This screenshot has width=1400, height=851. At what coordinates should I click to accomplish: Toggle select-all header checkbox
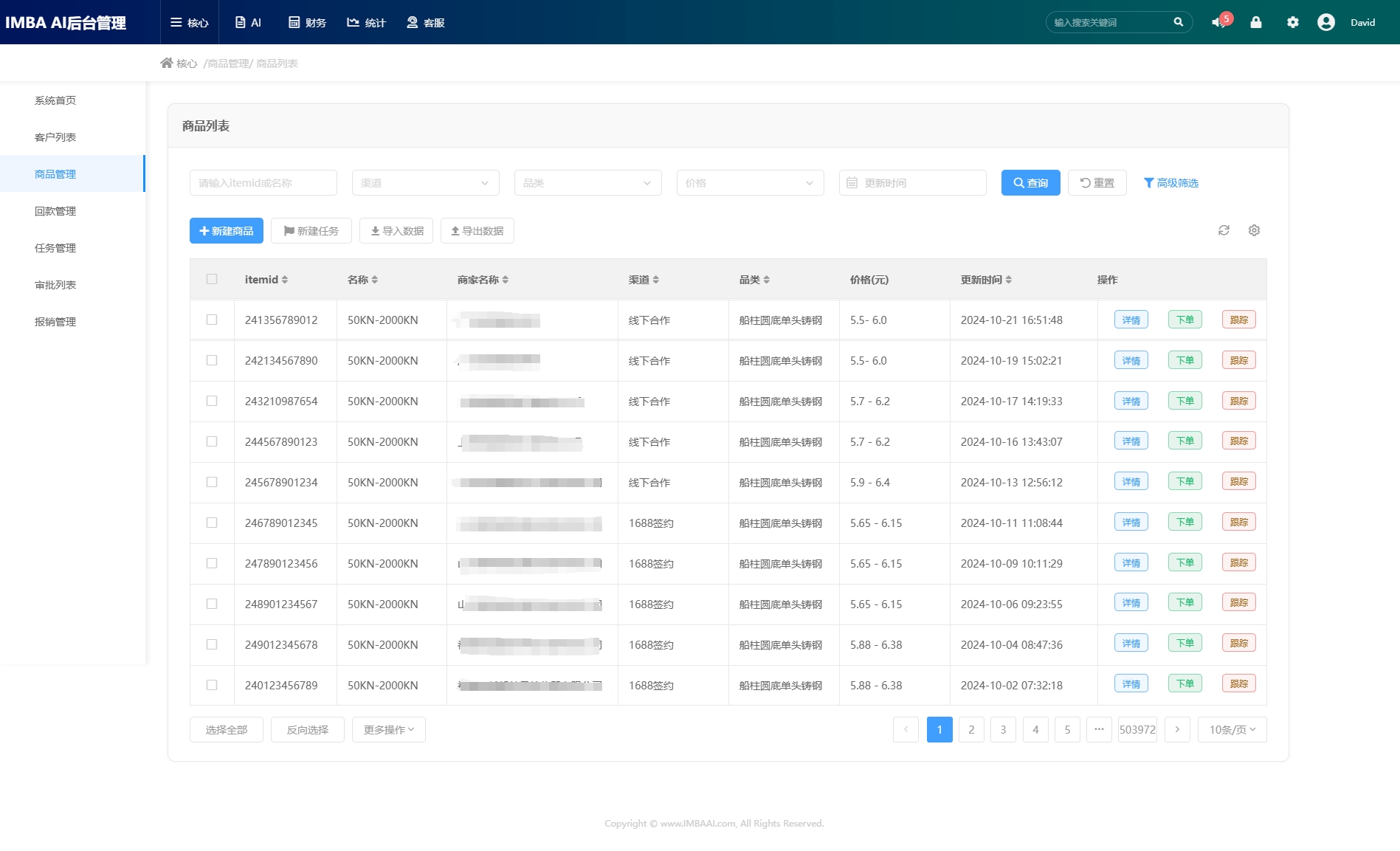(x=212, y=279)
